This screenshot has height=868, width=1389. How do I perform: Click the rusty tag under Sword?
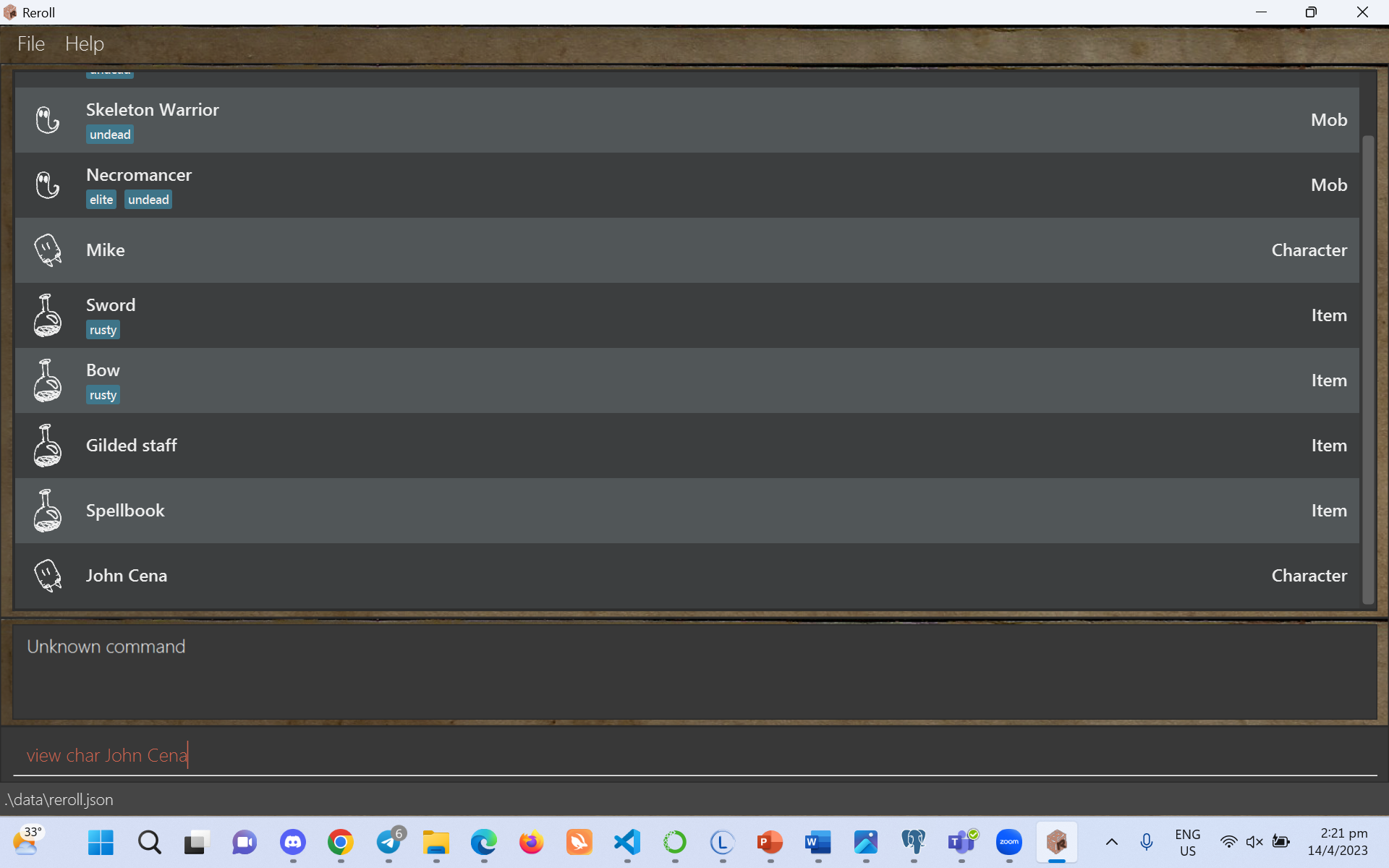103,330
